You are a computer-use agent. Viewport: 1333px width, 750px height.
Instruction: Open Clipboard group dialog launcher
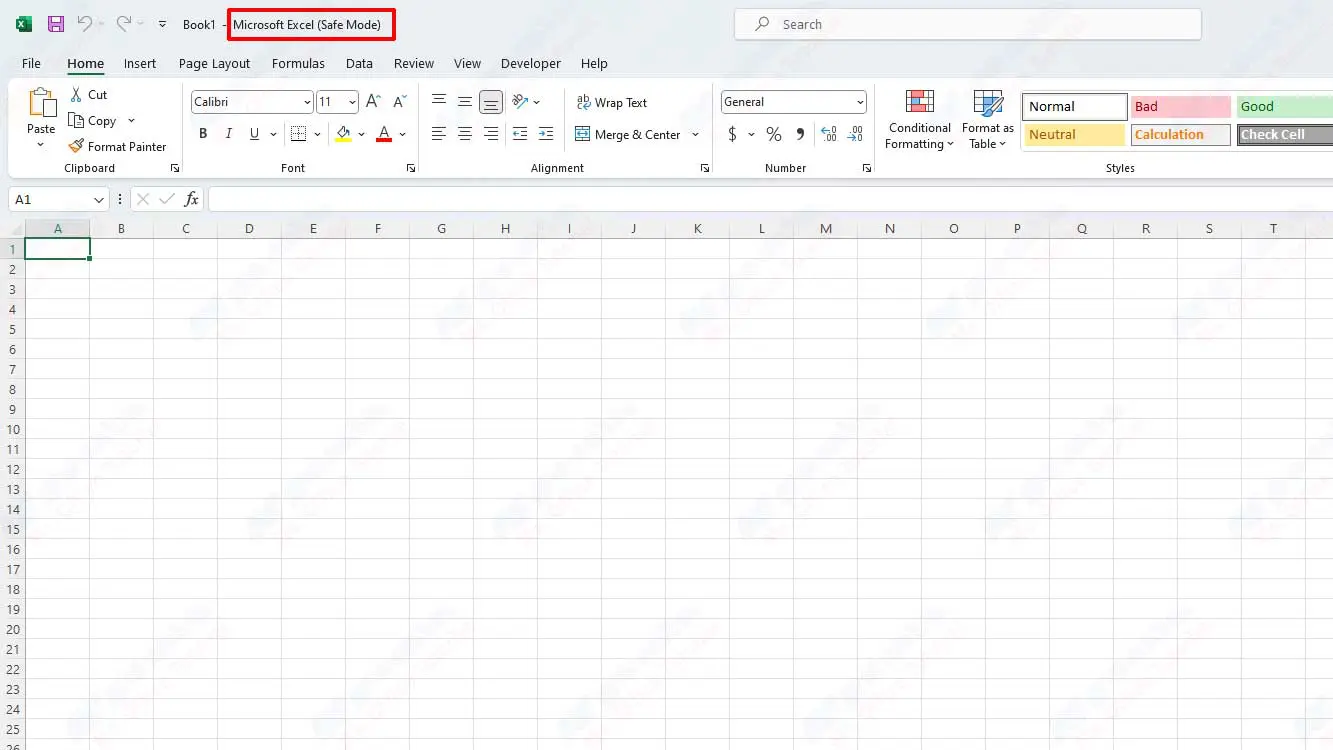175,168
